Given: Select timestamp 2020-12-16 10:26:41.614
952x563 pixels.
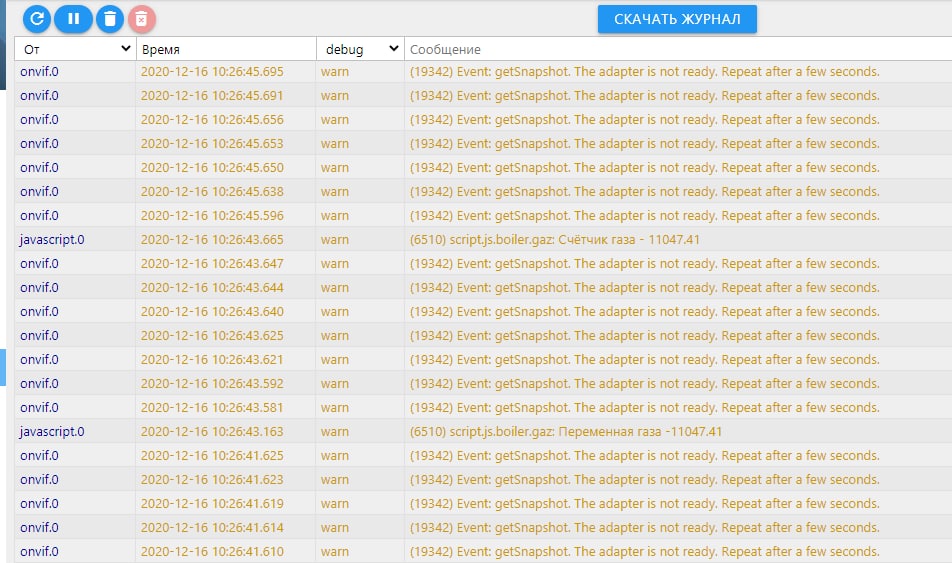Looking at the screenshot, I should pos(212,528).
